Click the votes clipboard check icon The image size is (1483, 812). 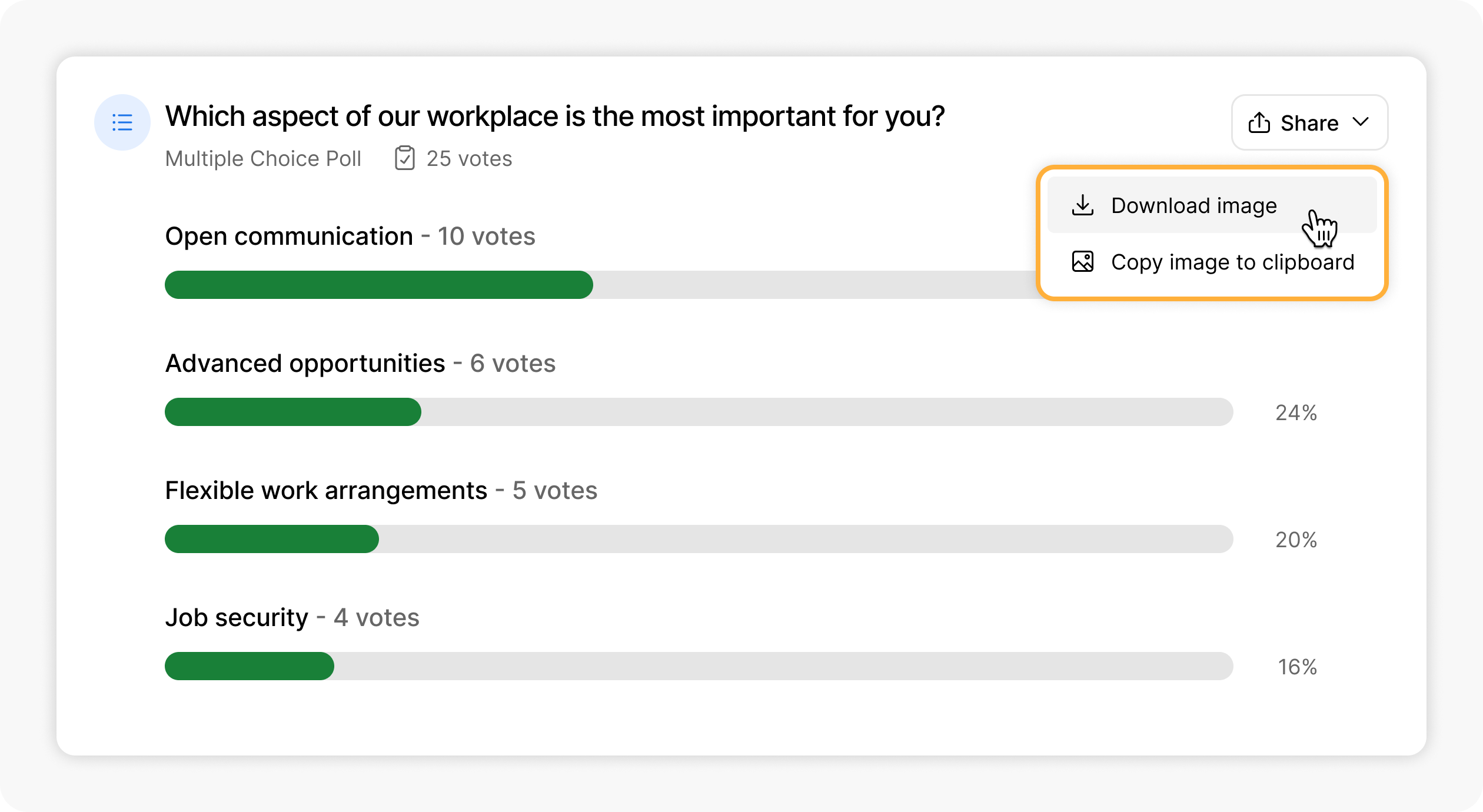404,158
